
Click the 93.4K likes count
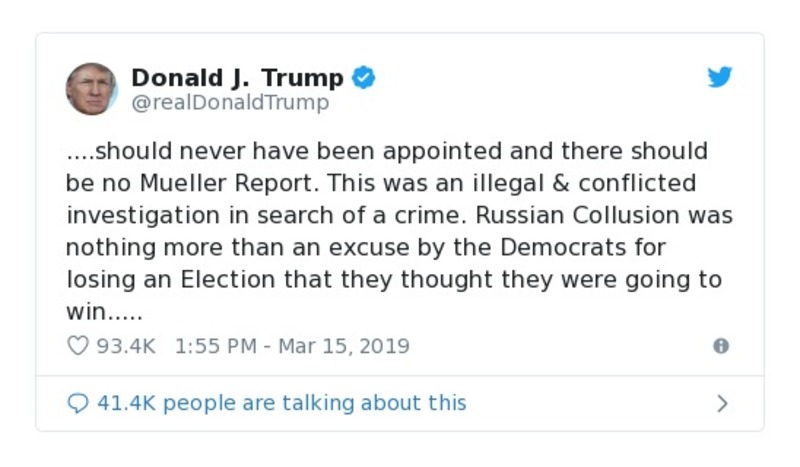pos(127,346)
